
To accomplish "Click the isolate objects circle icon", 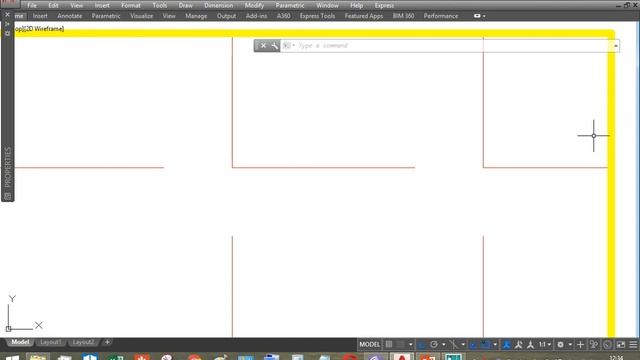I will [x=607, y=344].
